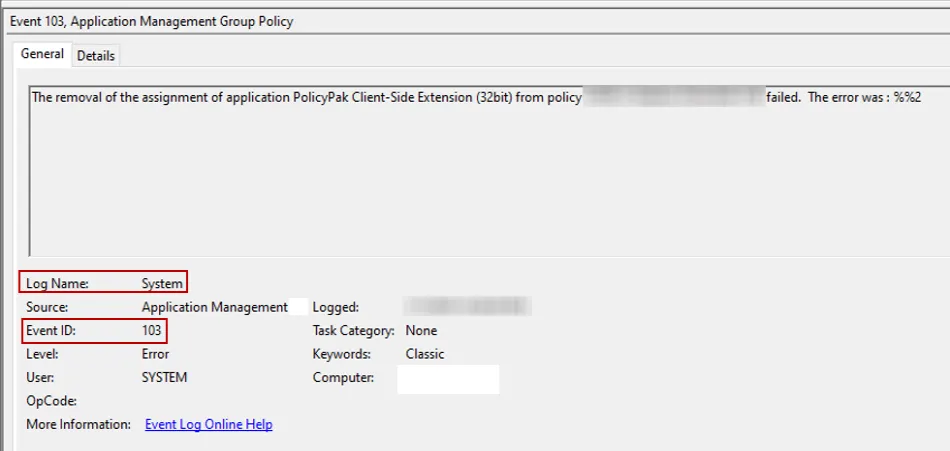950x451 pixels.
Task: Click the blank Computer name field
Action: pos(447,379)
